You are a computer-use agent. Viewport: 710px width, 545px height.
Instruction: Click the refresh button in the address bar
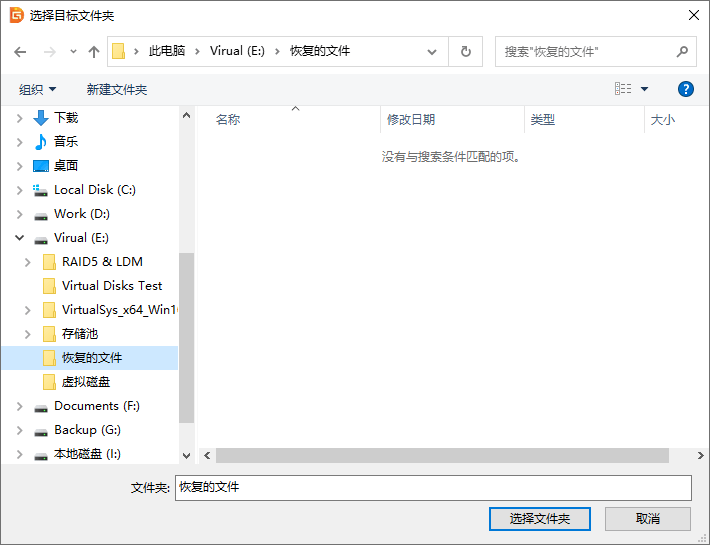465,52
